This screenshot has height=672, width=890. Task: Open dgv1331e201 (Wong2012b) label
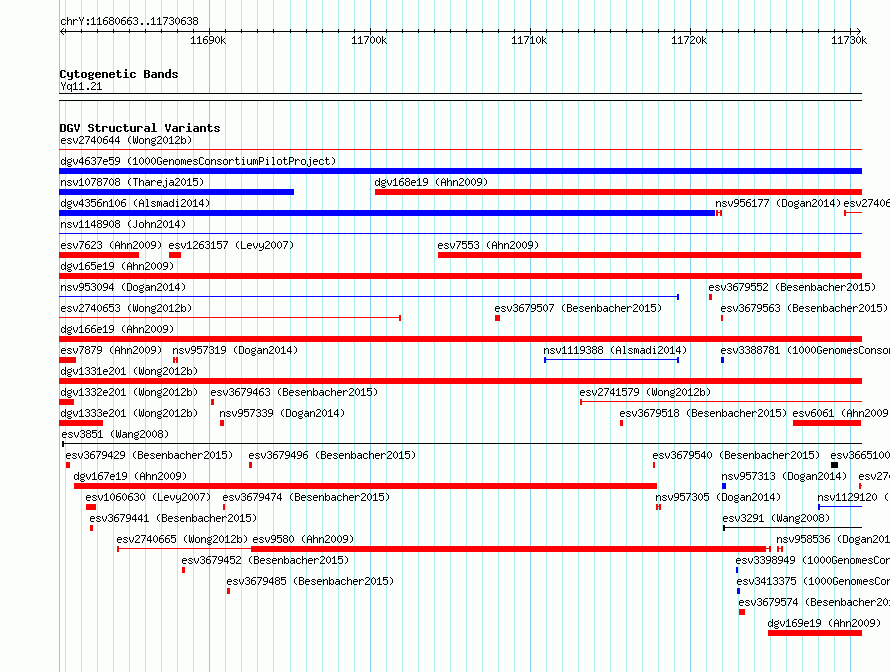coord(129,371)
